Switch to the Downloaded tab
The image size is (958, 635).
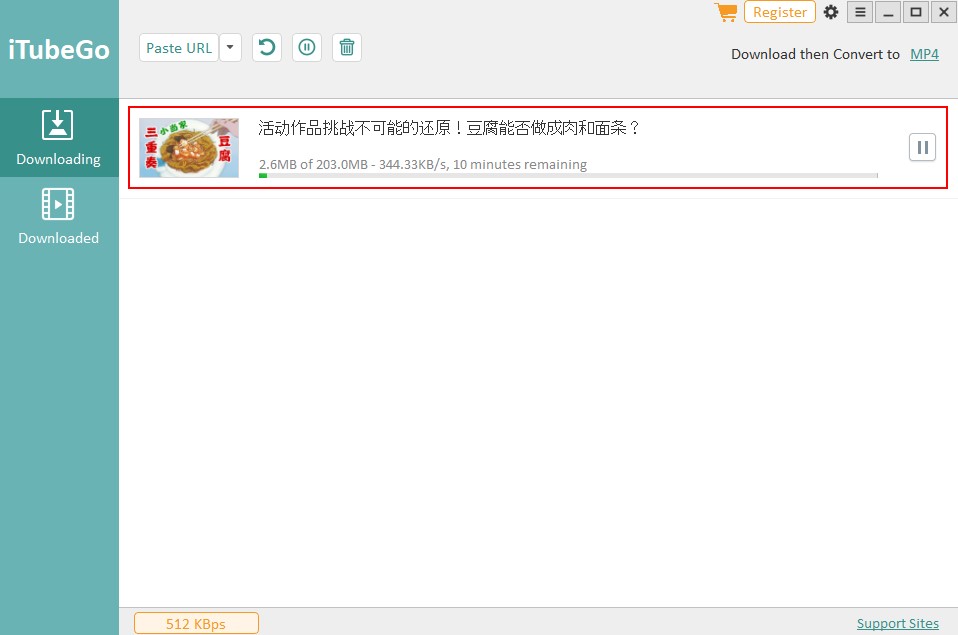(x=59, y=216)
